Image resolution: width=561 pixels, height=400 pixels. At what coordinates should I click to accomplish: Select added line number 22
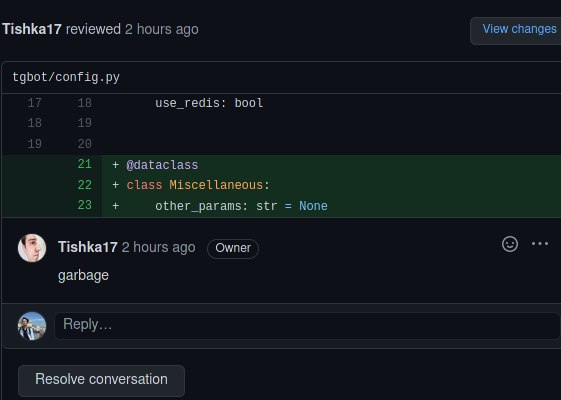pyautogui.click(x=84, y=185)
